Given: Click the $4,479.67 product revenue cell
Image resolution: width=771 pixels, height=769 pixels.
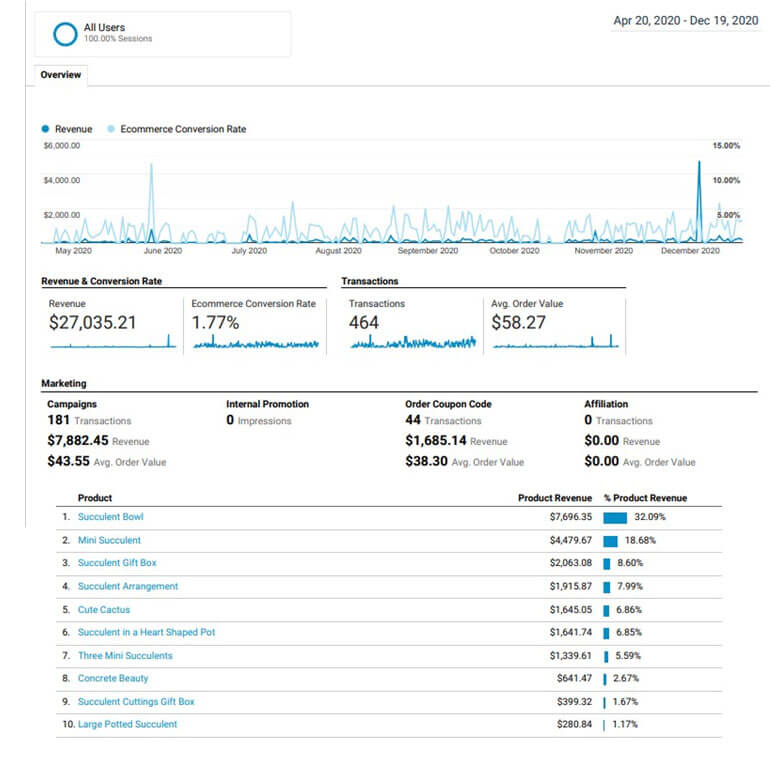Looking at the screenshot, I should tap(571, 540).
